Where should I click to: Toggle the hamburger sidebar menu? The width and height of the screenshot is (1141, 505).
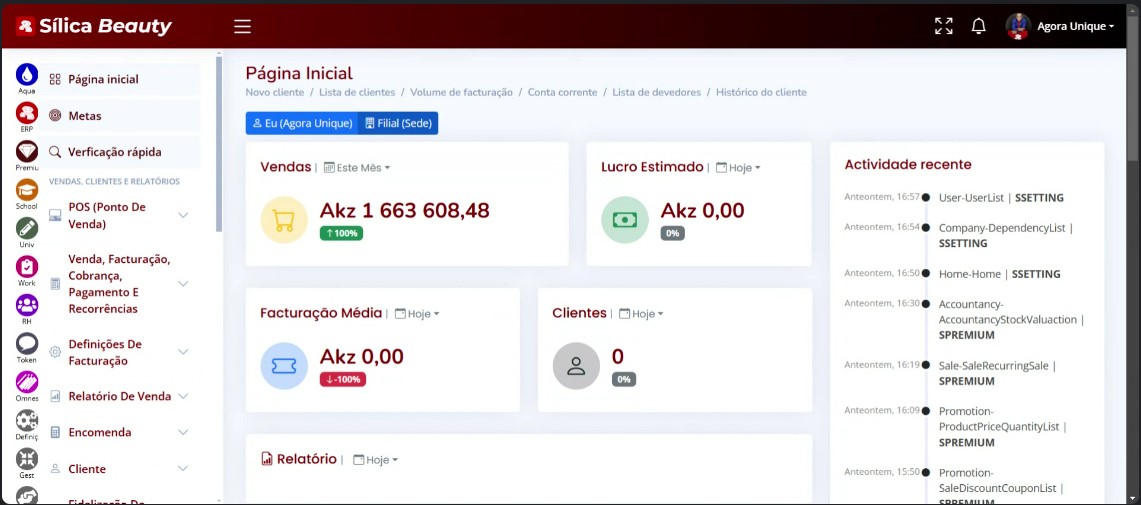(x=242, y=26)
